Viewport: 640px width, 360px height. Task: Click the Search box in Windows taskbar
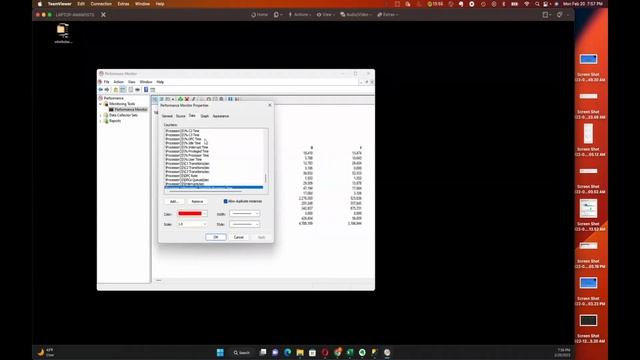click(x=242, y=353)
